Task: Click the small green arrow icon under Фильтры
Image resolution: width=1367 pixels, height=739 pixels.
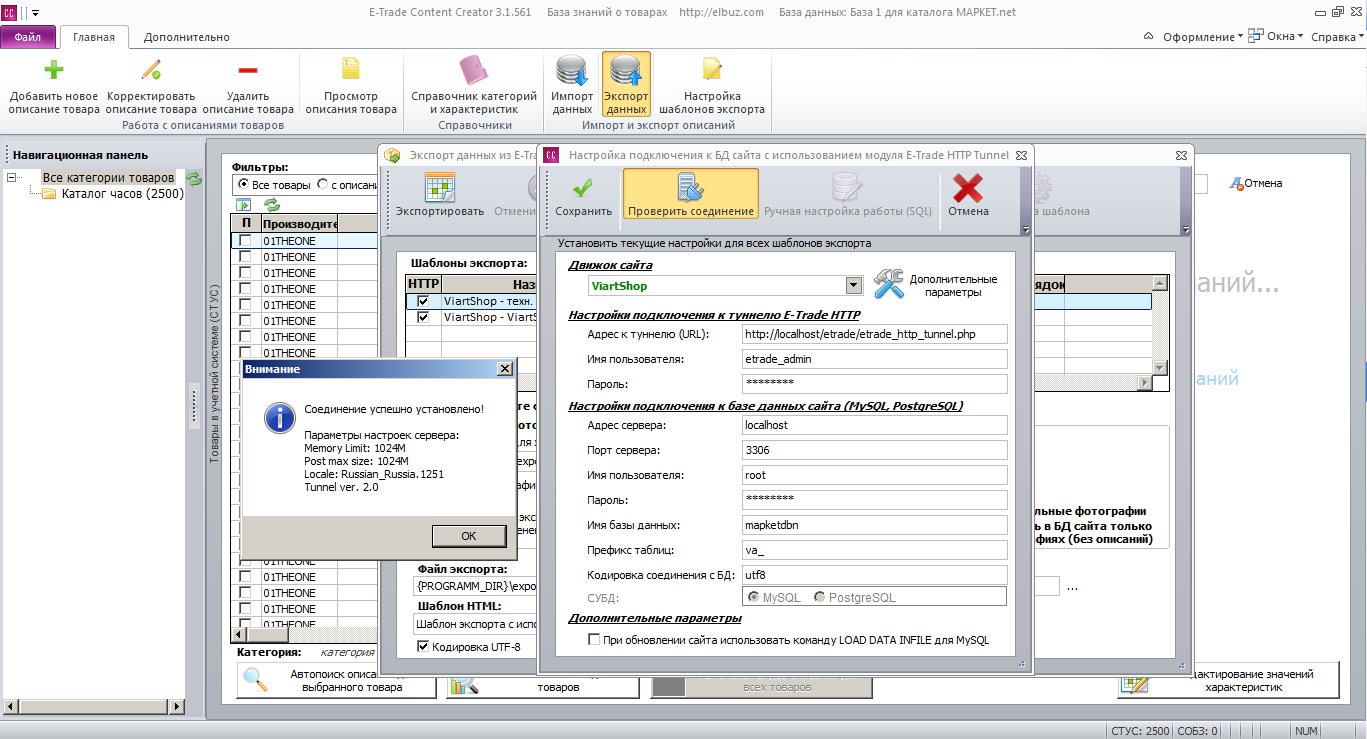Action: click(243, 204)
